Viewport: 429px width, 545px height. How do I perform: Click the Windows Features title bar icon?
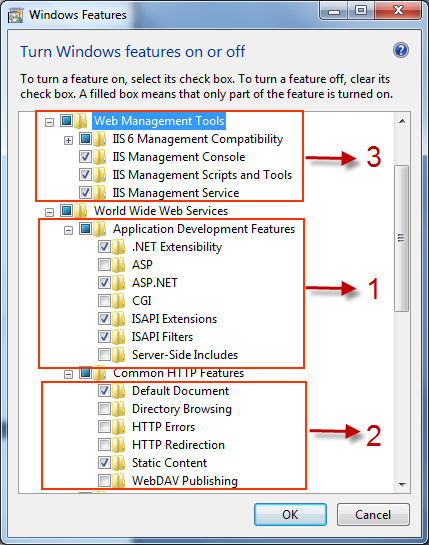coord(15,15)
